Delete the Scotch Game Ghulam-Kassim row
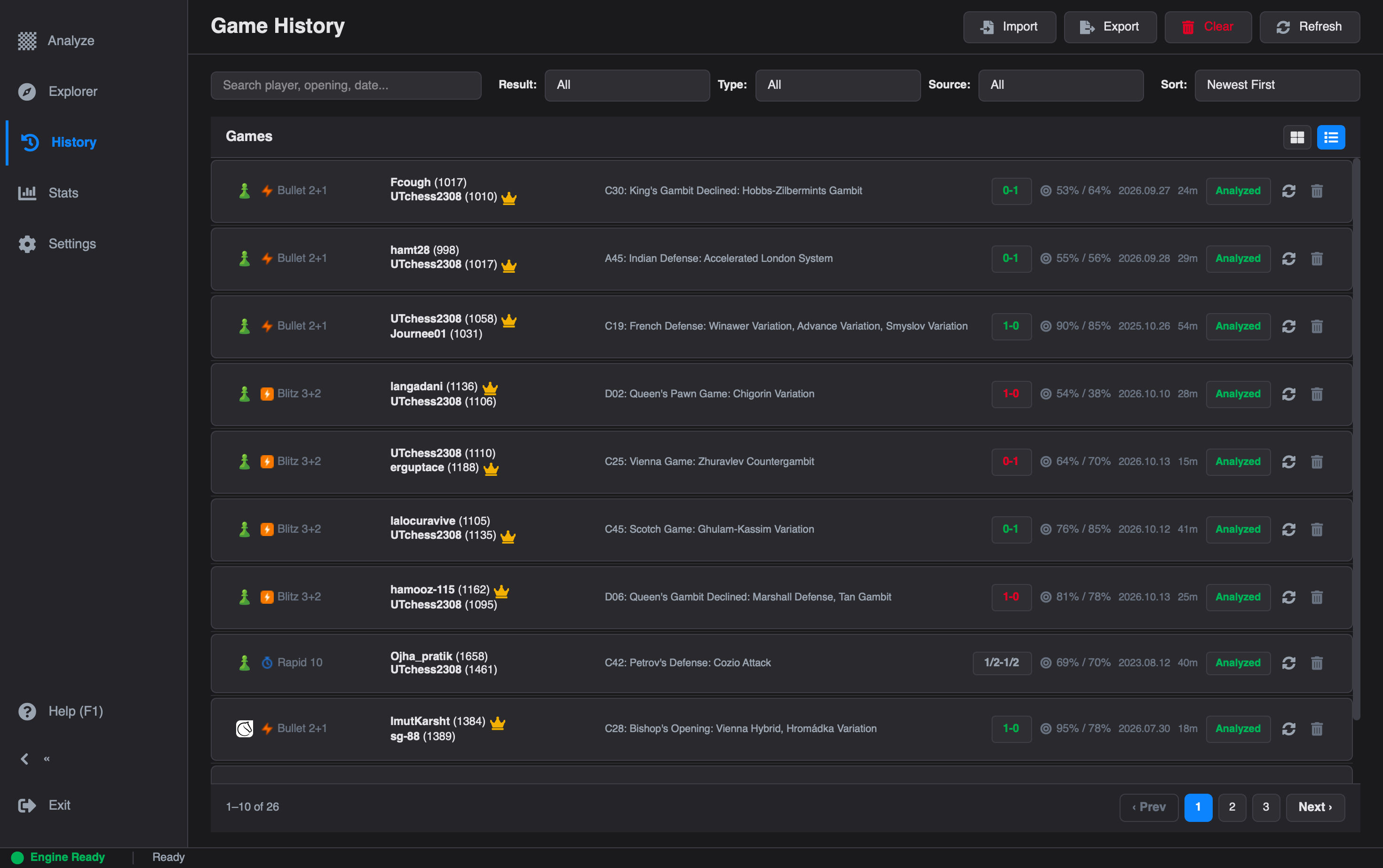 (x=1316, y=529)
